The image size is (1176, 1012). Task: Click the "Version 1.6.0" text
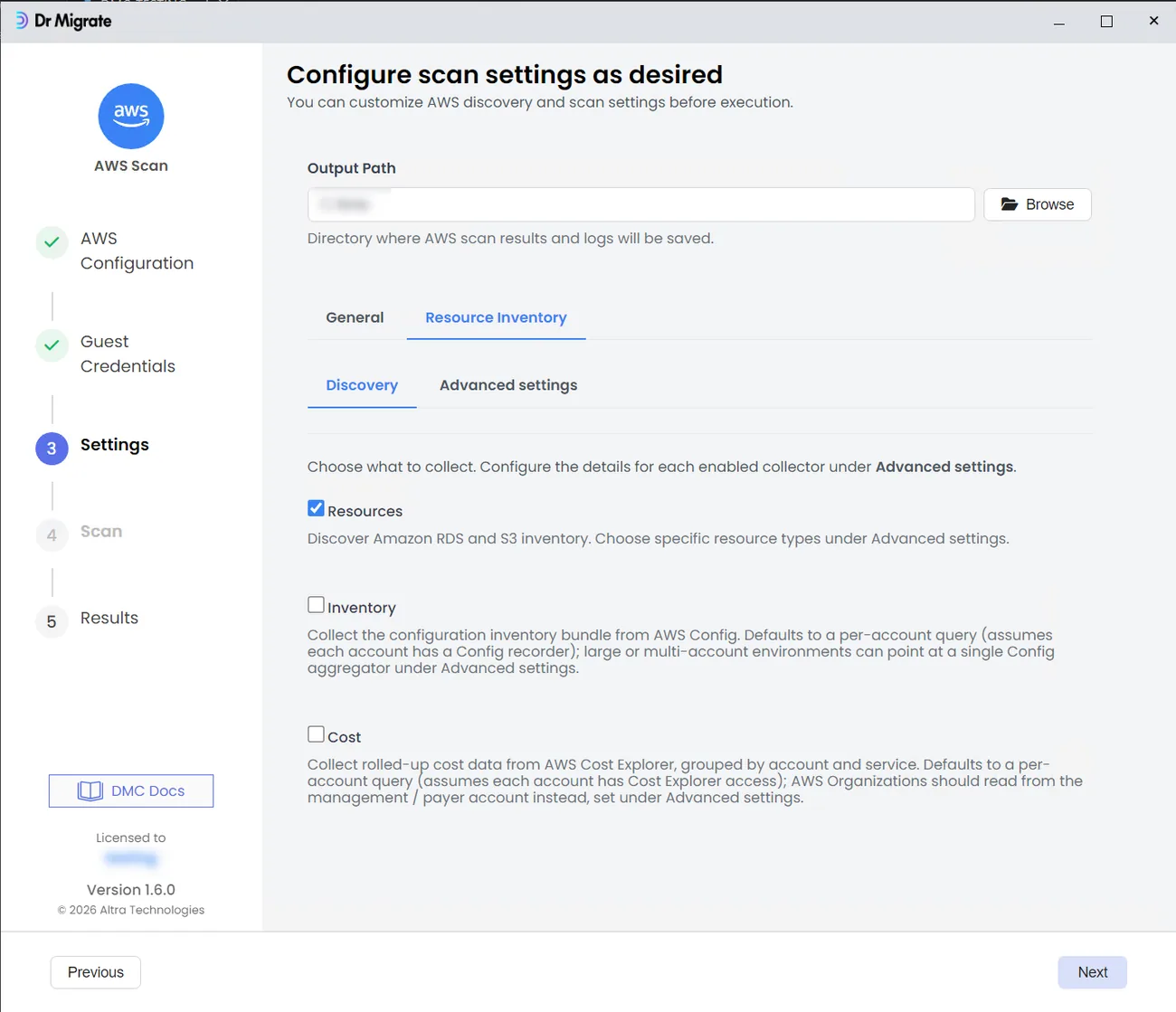click(x=131, y=890)
